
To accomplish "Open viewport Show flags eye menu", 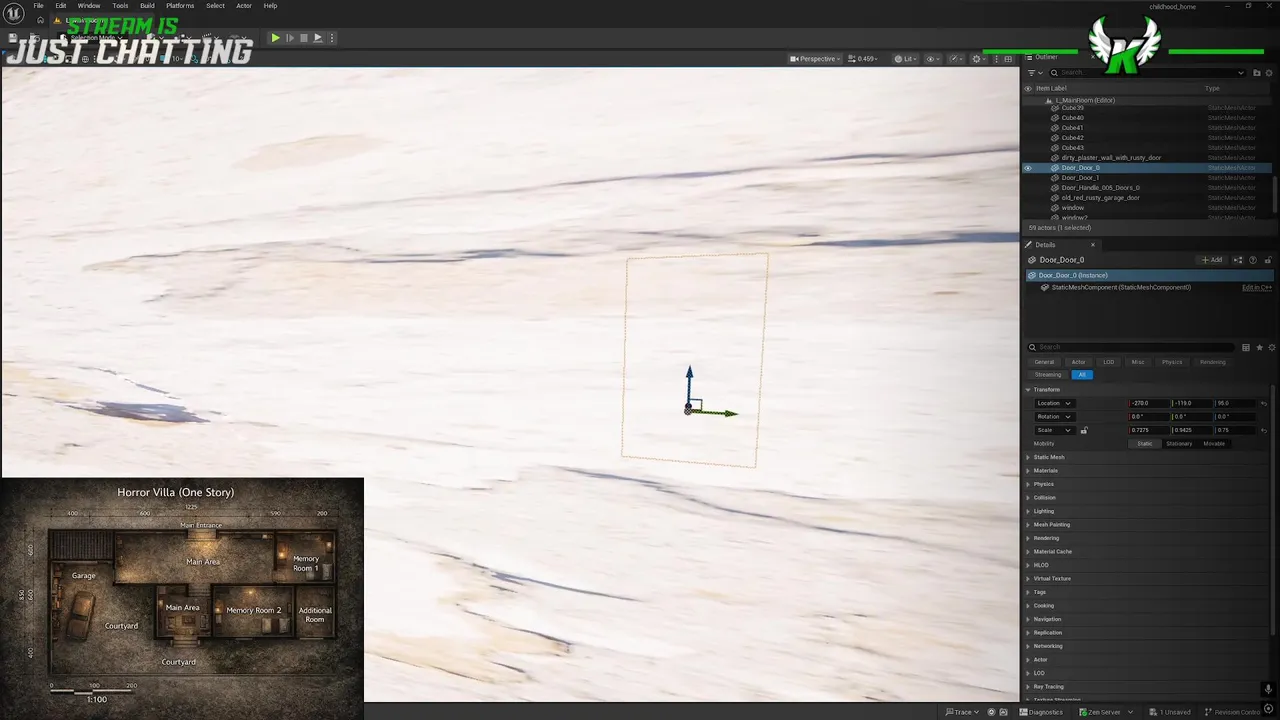I will click(932, 59).
